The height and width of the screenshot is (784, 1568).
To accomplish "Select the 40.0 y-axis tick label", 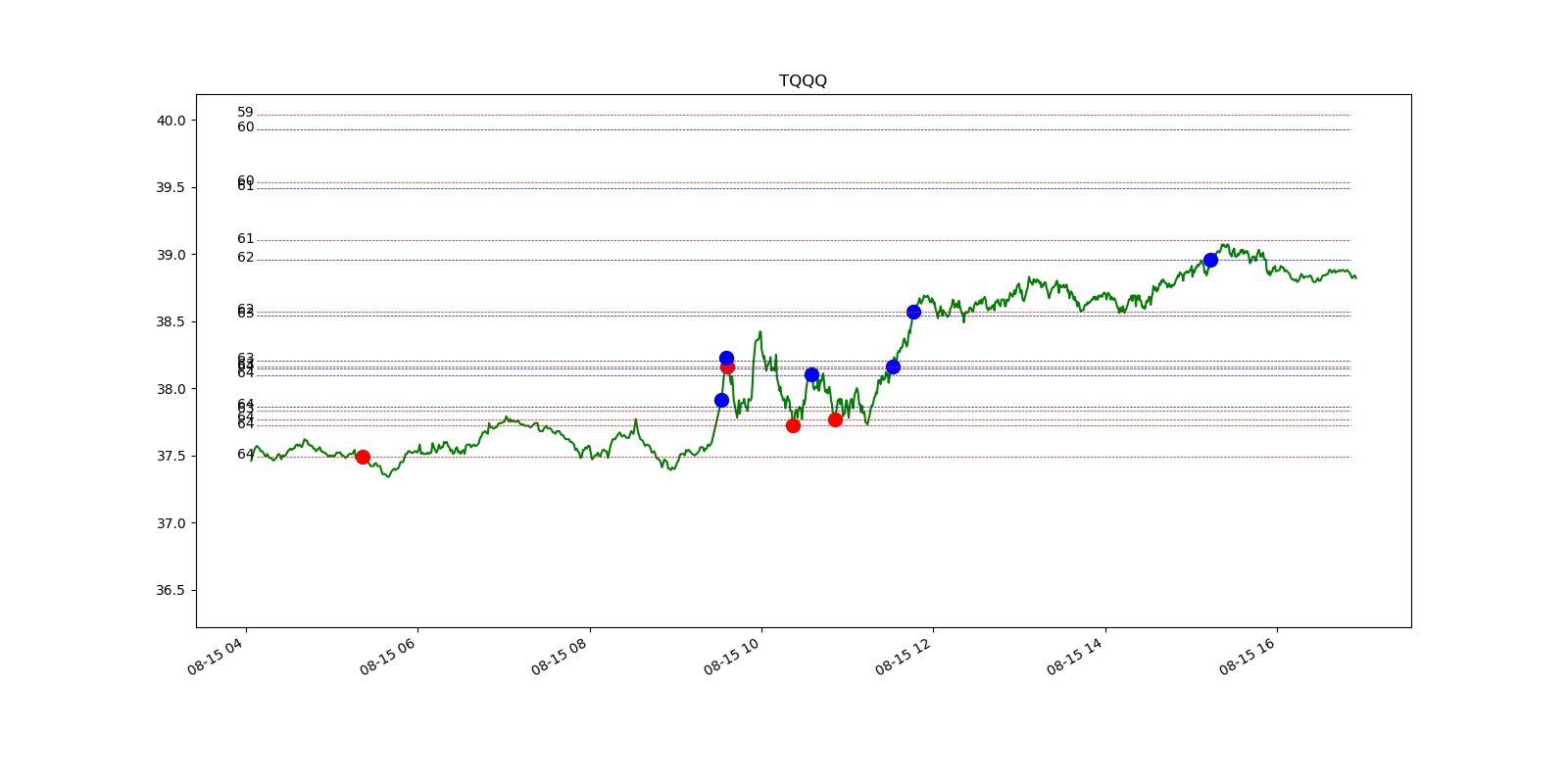I will [171, 121].
